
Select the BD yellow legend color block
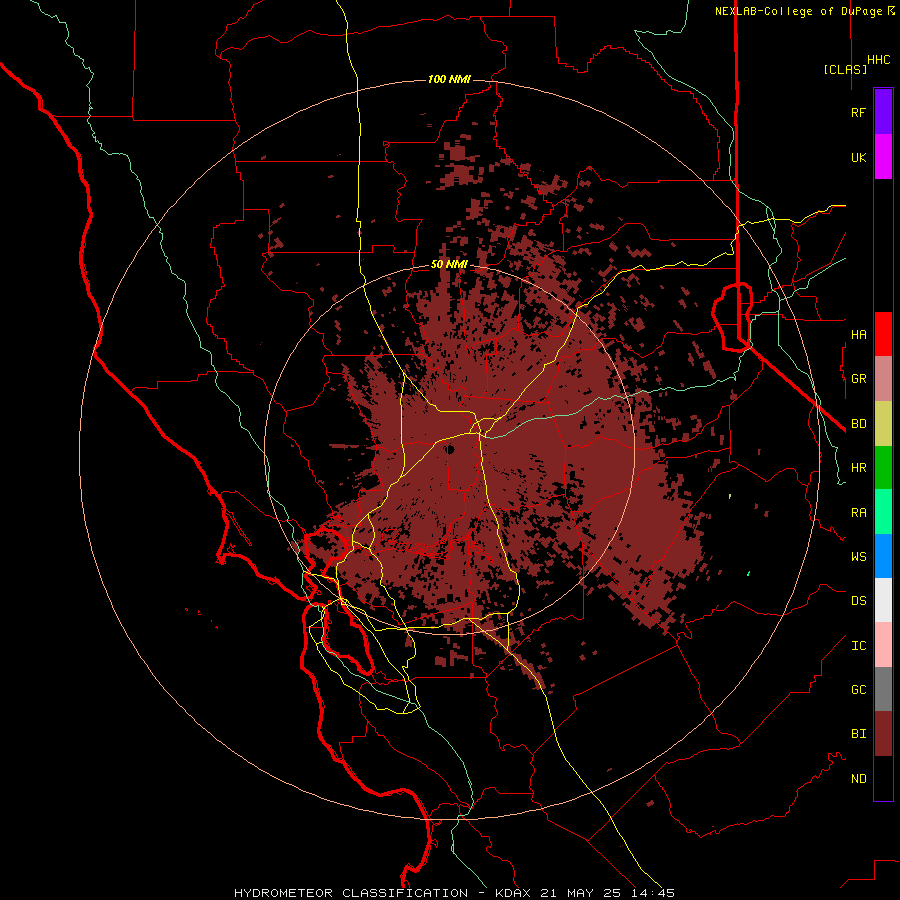click(x=883, y=424)
